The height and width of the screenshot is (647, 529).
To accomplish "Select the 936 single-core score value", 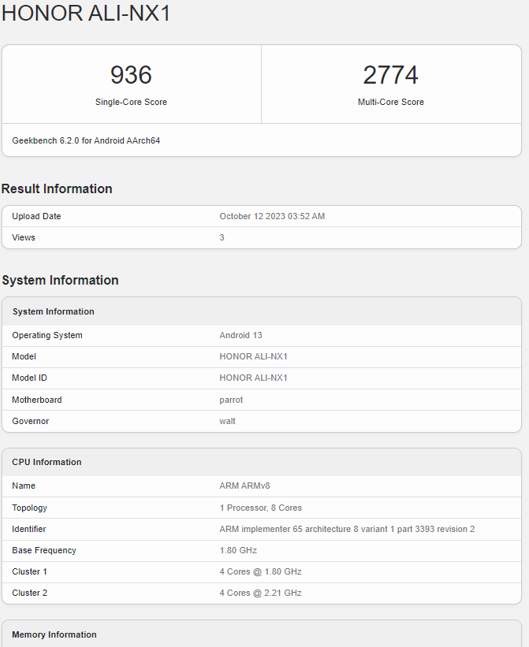I will click(131, 75).
